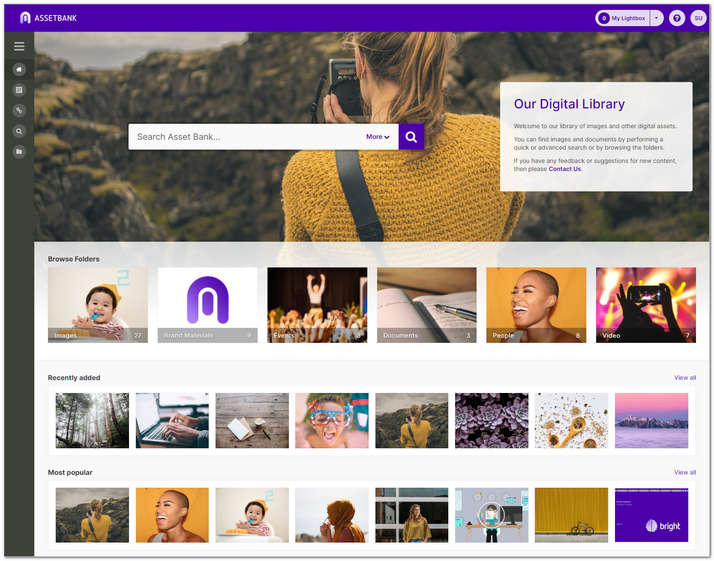Click the Contact Us link
Image resolution: width=714 pixels, height=561 pixels.
coord(564,169)
